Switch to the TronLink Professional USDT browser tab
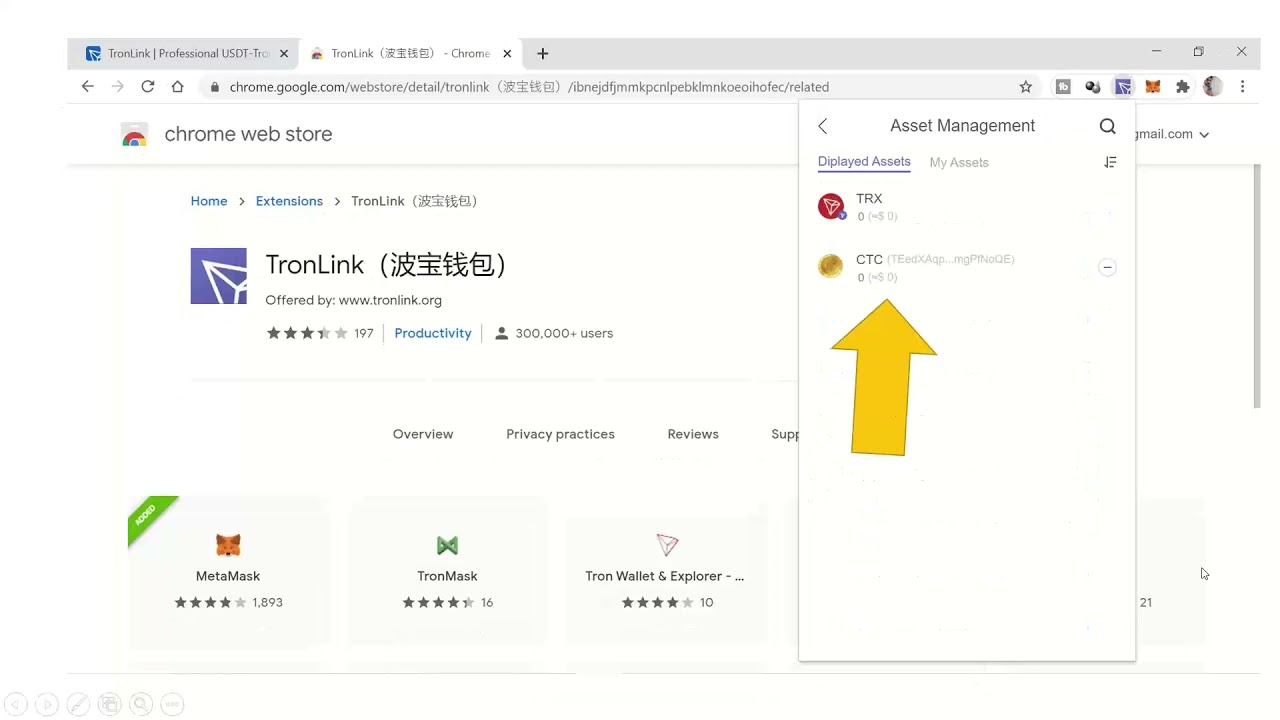 pos(178,53)
